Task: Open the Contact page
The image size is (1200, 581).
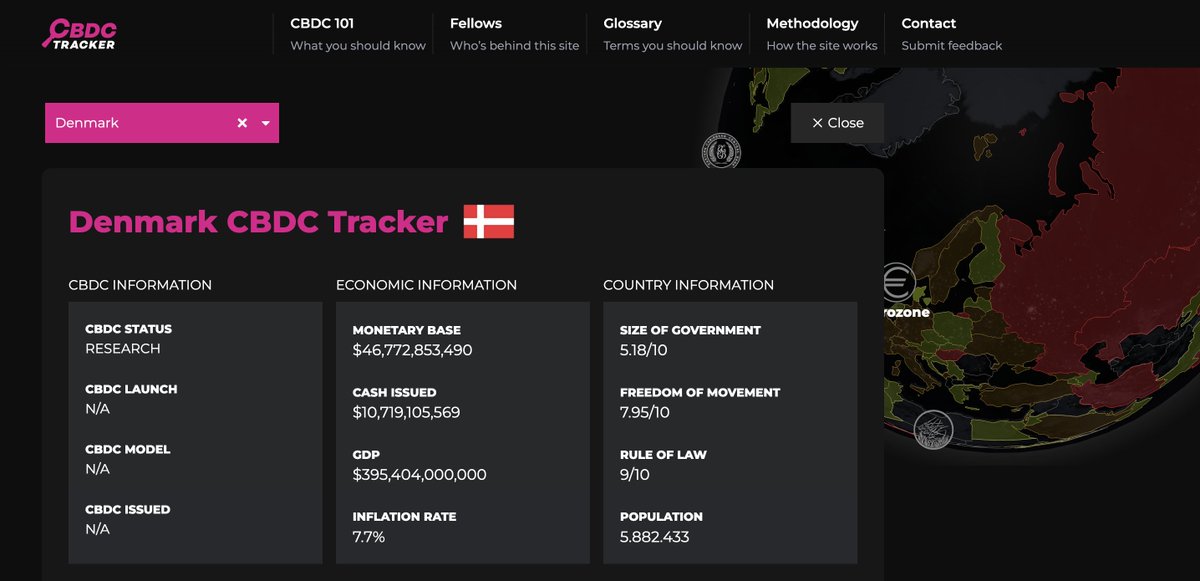Action: click(951, 34)
